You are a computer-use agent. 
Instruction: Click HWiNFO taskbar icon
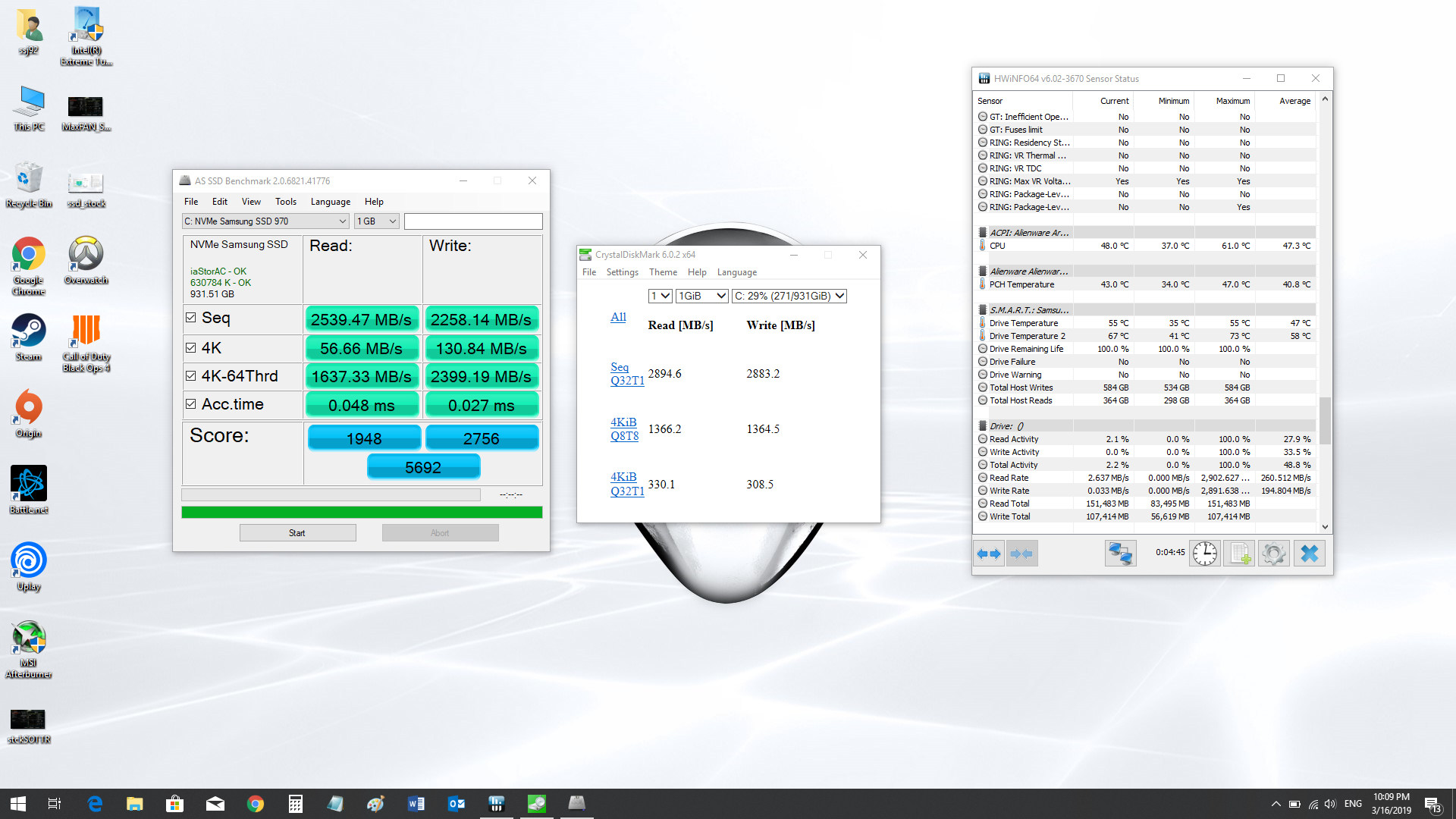click(497, 804)
